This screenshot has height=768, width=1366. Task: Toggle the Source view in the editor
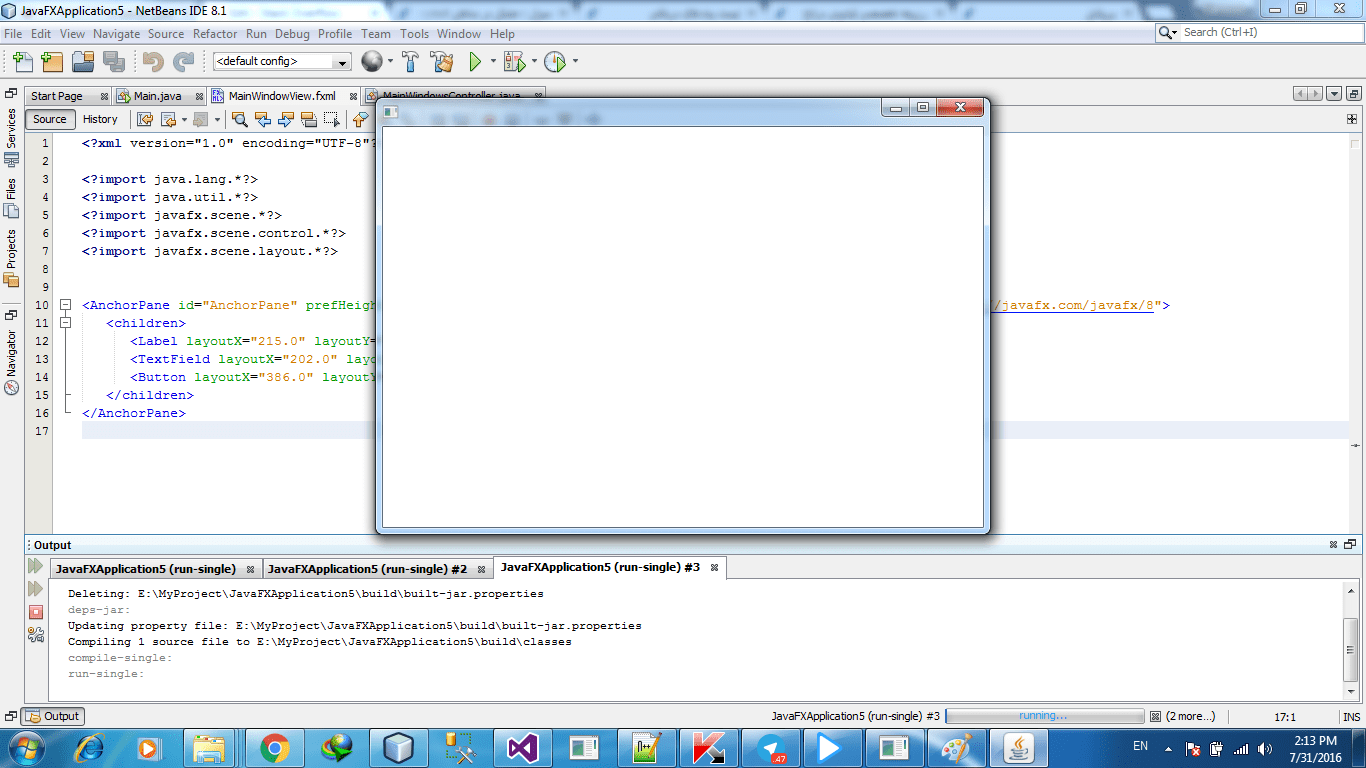(x=49, y=119)
